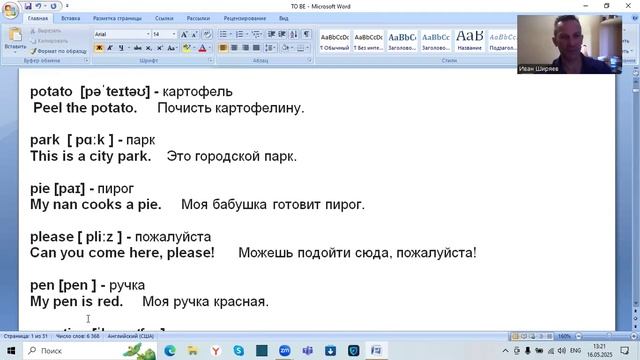Toggle center text alignment
Viewport: 640px width, 360px height.
234,48
